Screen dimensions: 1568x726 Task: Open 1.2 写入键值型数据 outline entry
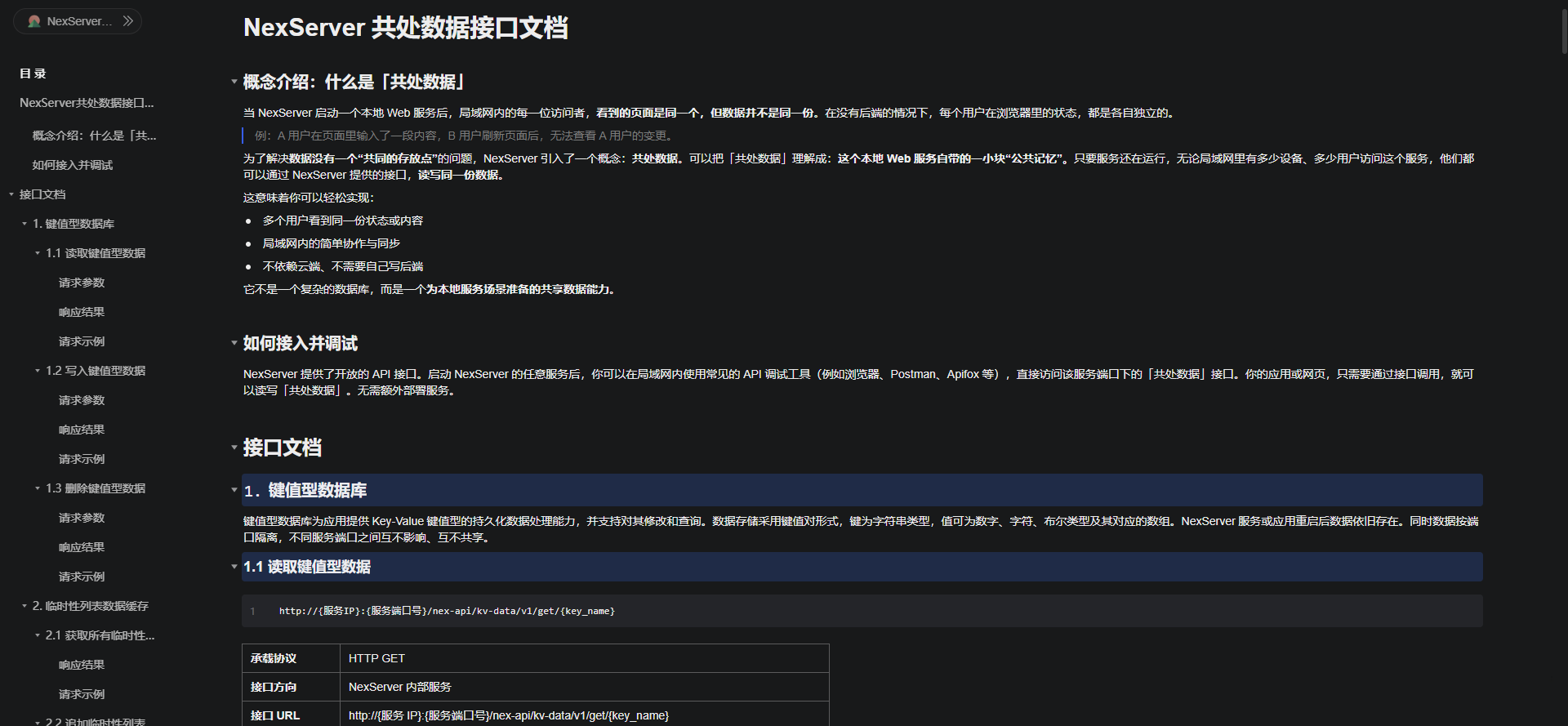pyautogui.click(x=96, y=371)
